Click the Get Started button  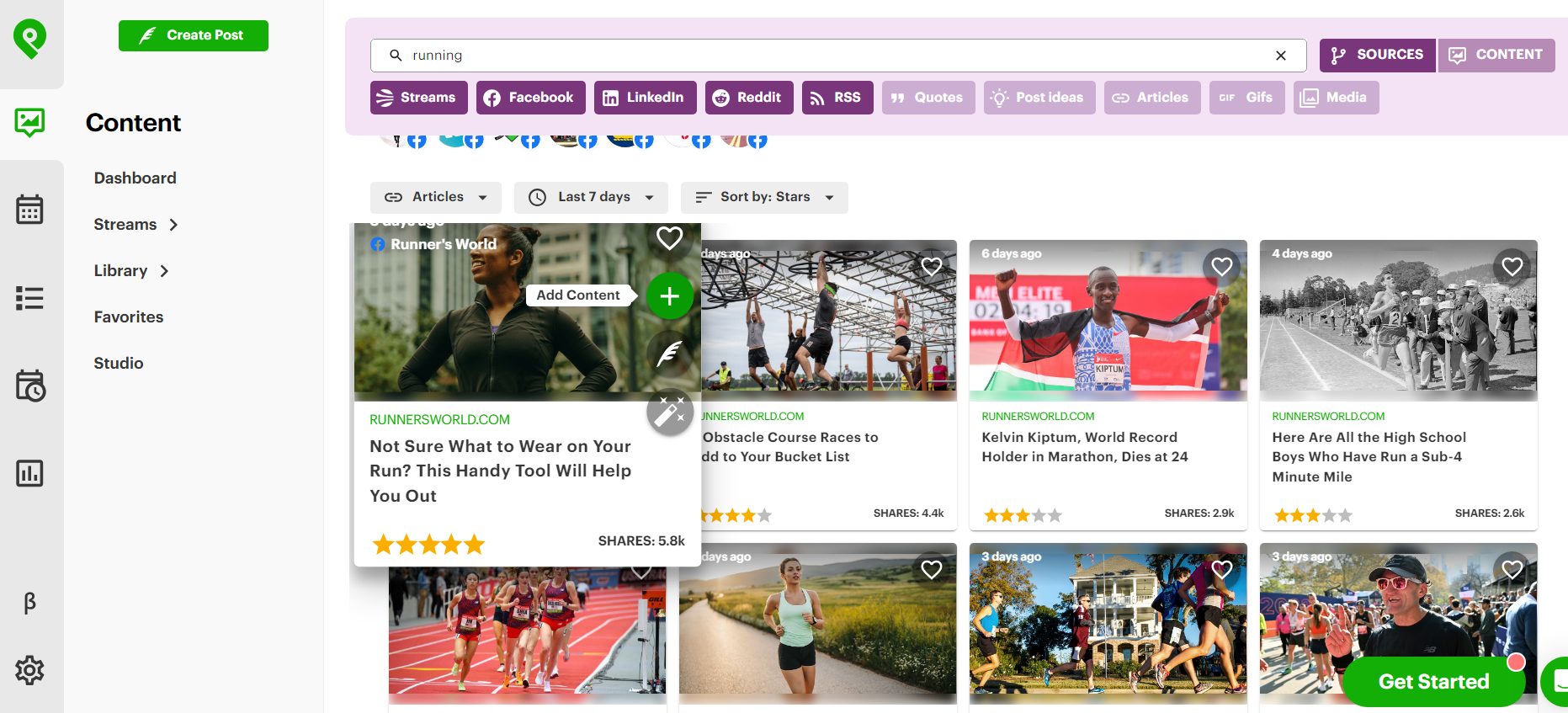pyautogui.click(x=1433, y=681)
